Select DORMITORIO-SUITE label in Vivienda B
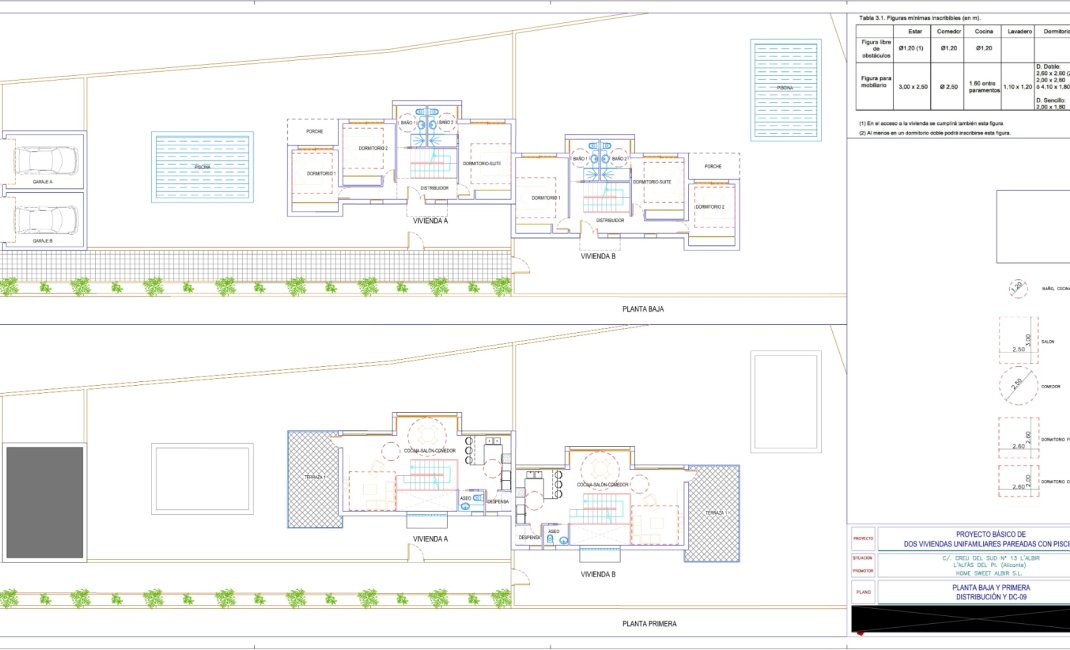Screen dimensions: 1070x650 pos(652,182)
